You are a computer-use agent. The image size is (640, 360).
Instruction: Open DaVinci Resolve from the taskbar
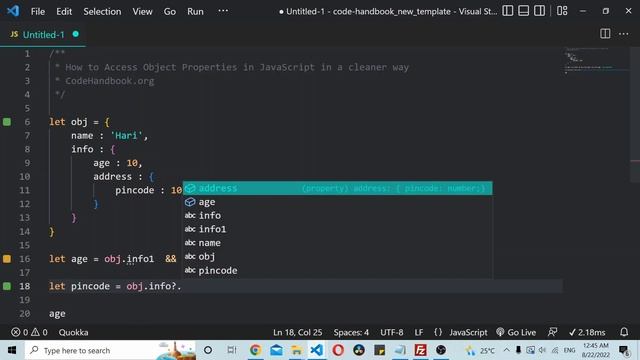(359, 350)
